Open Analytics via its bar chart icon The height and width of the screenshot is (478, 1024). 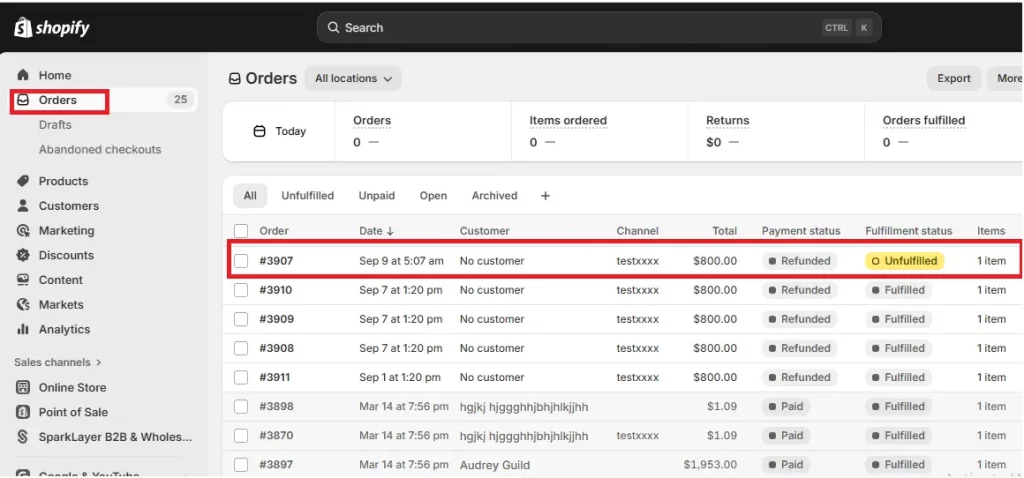click(23, 330)
